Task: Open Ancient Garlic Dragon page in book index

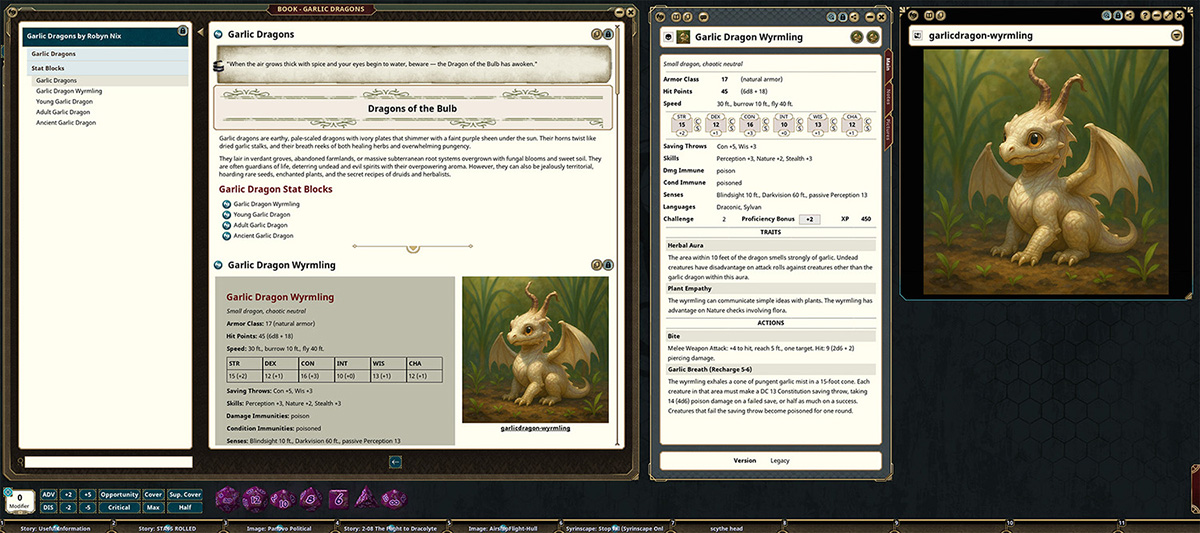Action: (x=66, y=123)
